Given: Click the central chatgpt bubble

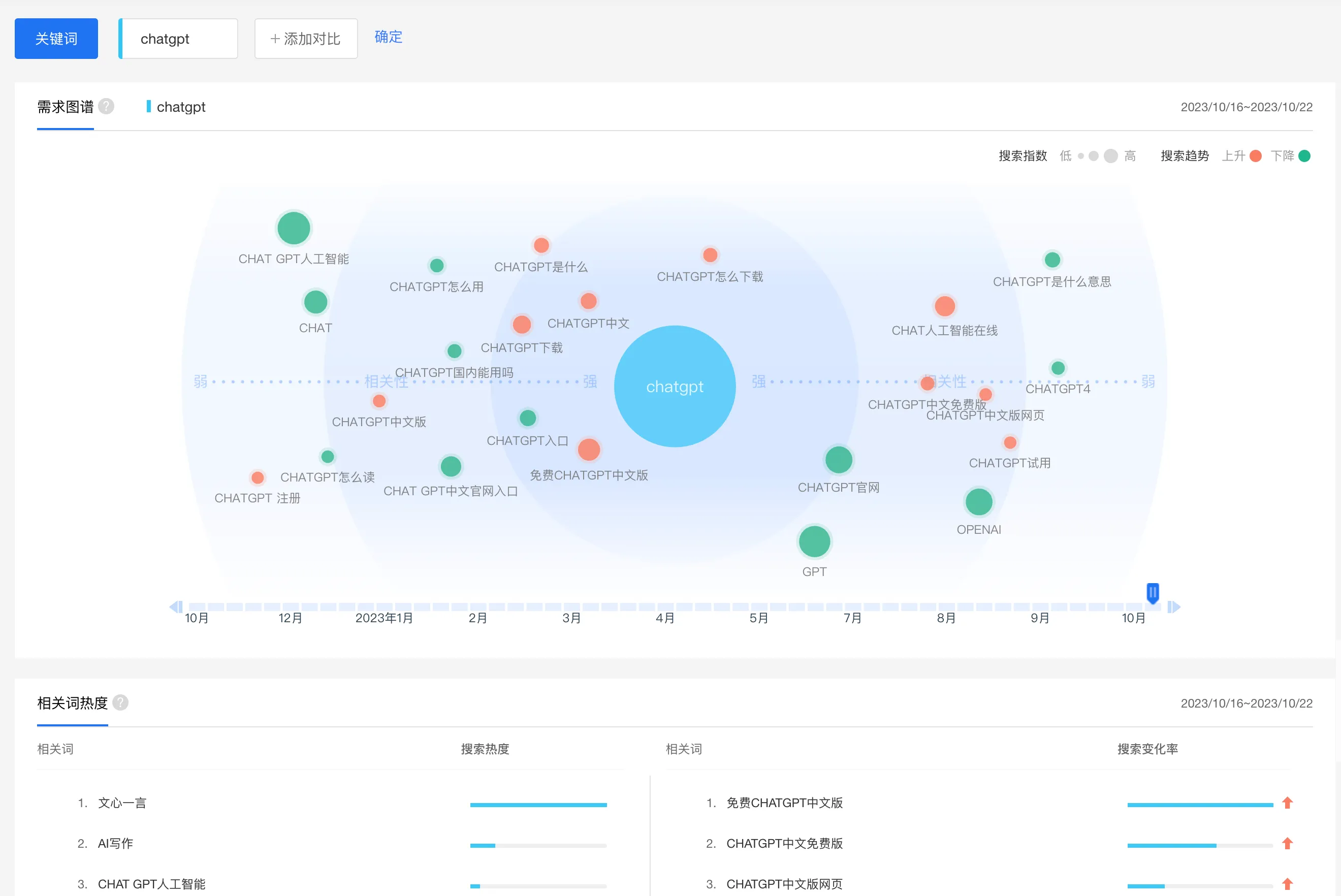Looking at the screenshot, I should coord(674,386).
